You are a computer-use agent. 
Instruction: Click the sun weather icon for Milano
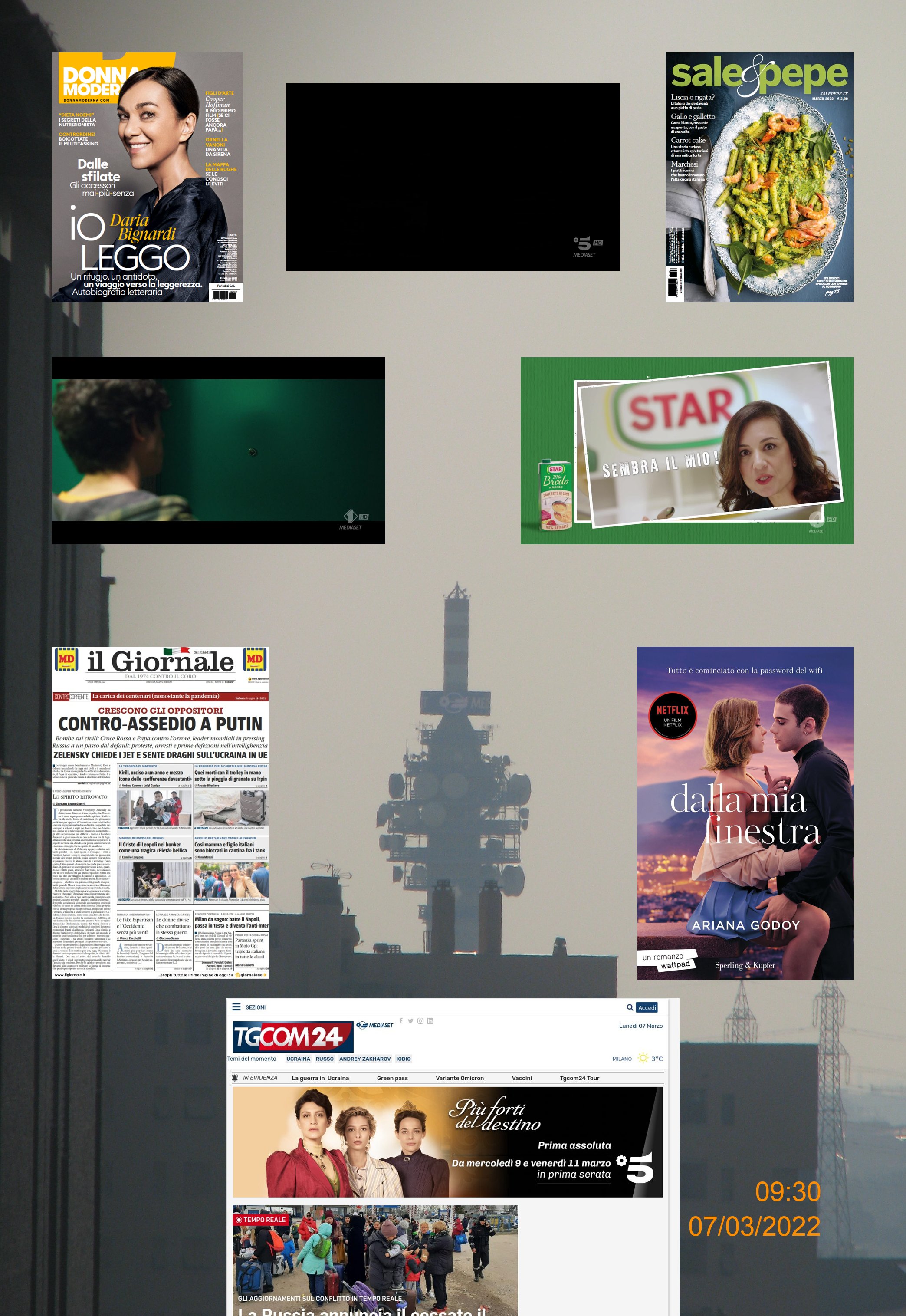coord(643,1058)
